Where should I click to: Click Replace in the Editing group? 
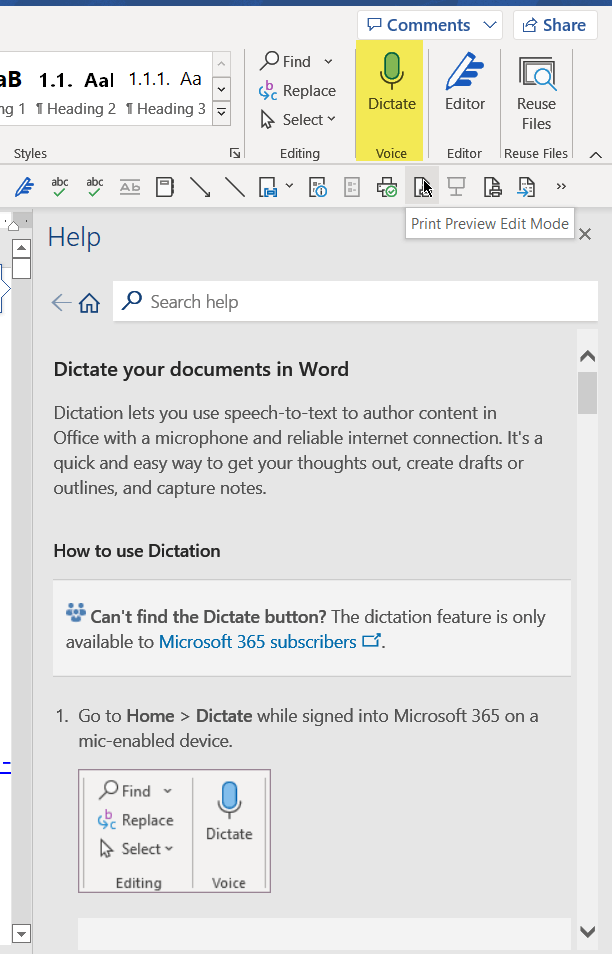point(297,91)
